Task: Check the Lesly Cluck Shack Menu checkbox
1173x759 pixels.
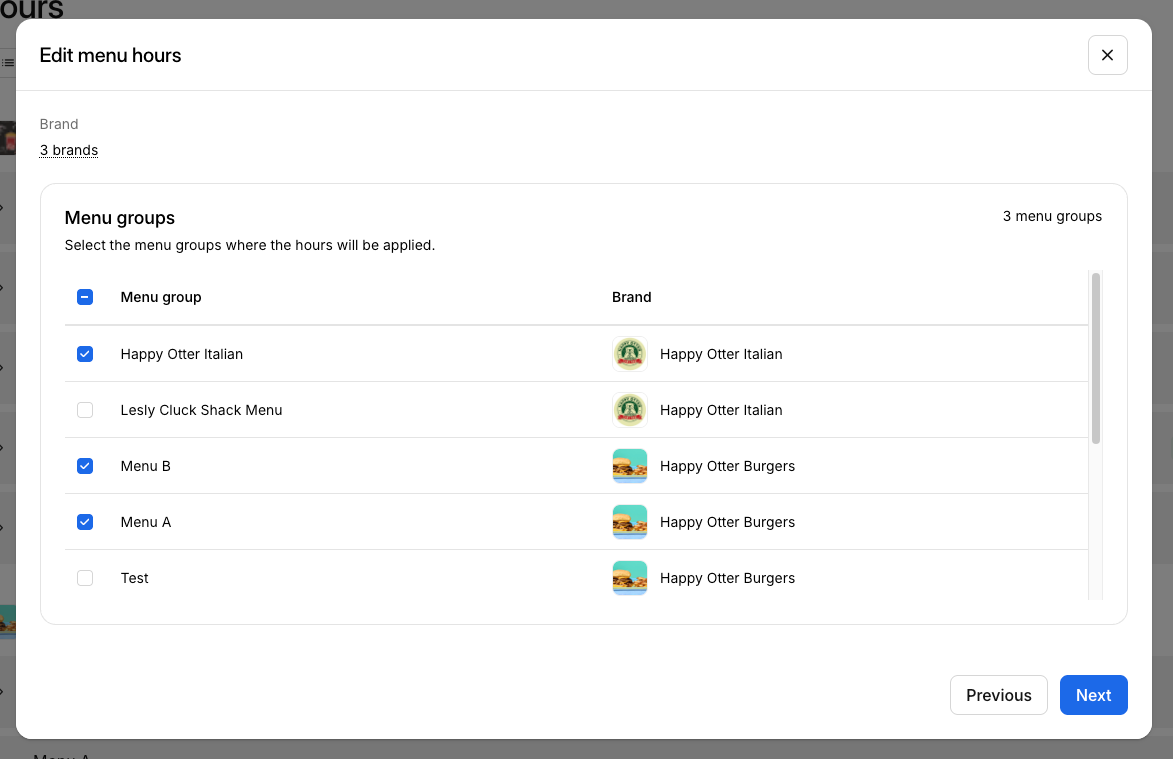Action: [x=85, y=410]
